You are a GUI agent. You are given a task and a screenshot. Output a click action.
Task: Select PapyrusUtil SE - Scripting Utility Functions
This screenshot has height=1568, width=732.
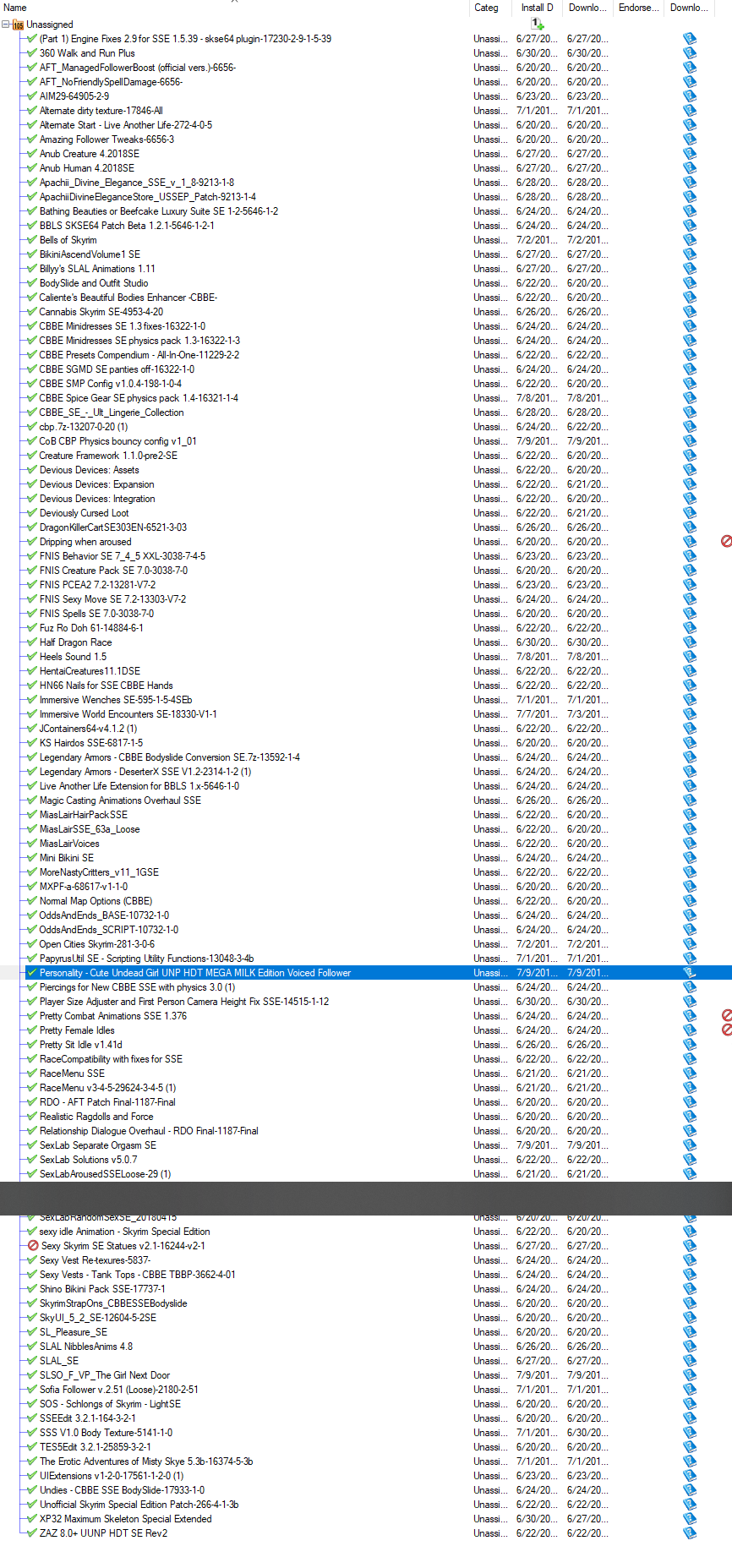coord(146,959)
